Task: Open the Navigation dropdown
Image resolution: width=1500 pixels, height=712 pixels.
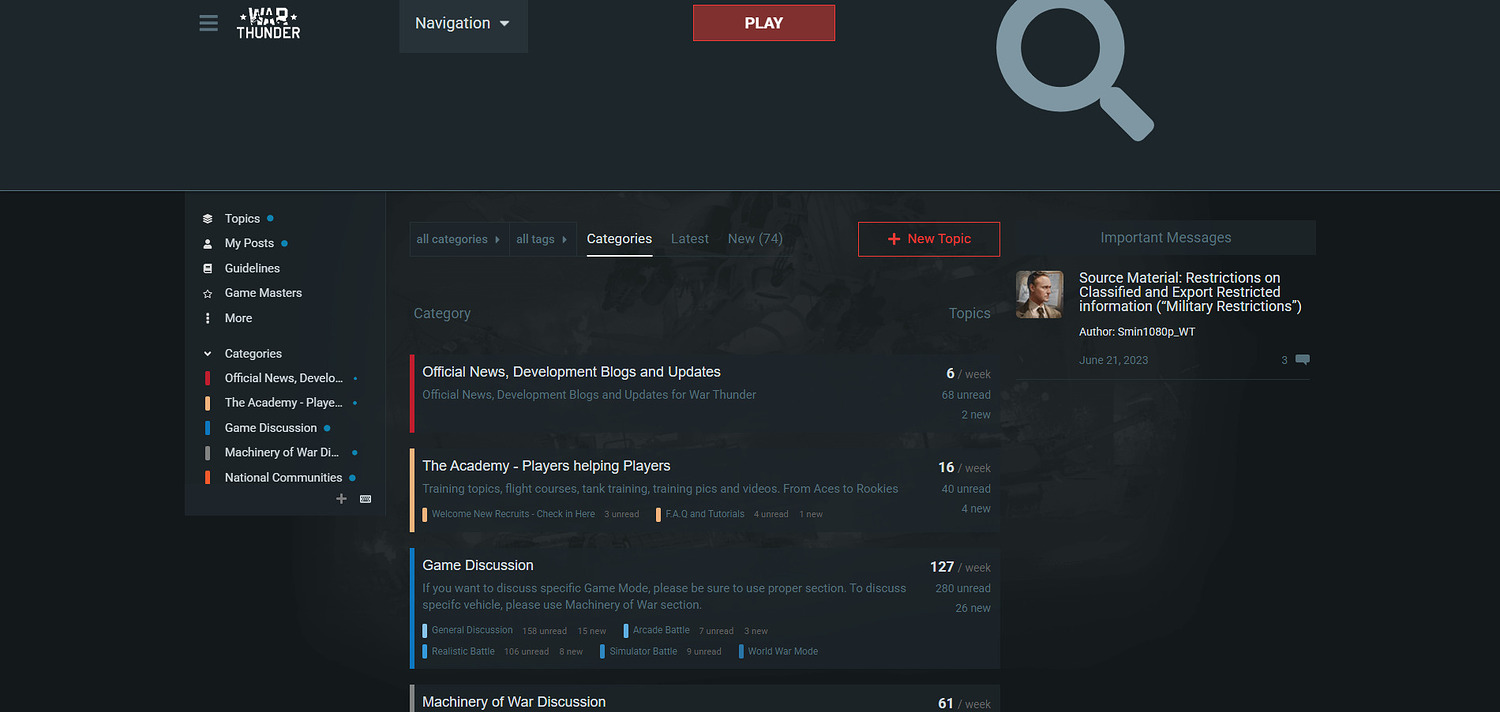Action: (x=463, y=24)
